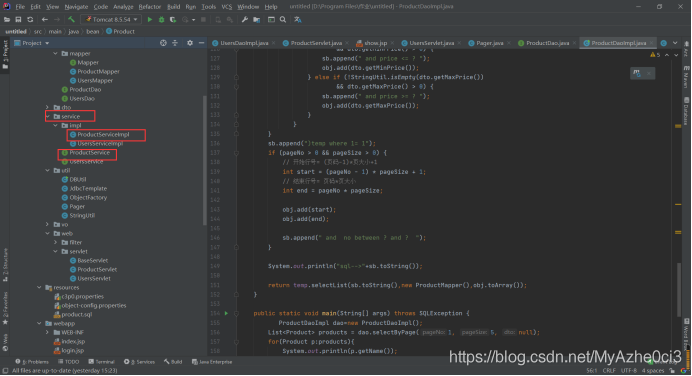Run the Tomcat configuration with green play icon

150,19
